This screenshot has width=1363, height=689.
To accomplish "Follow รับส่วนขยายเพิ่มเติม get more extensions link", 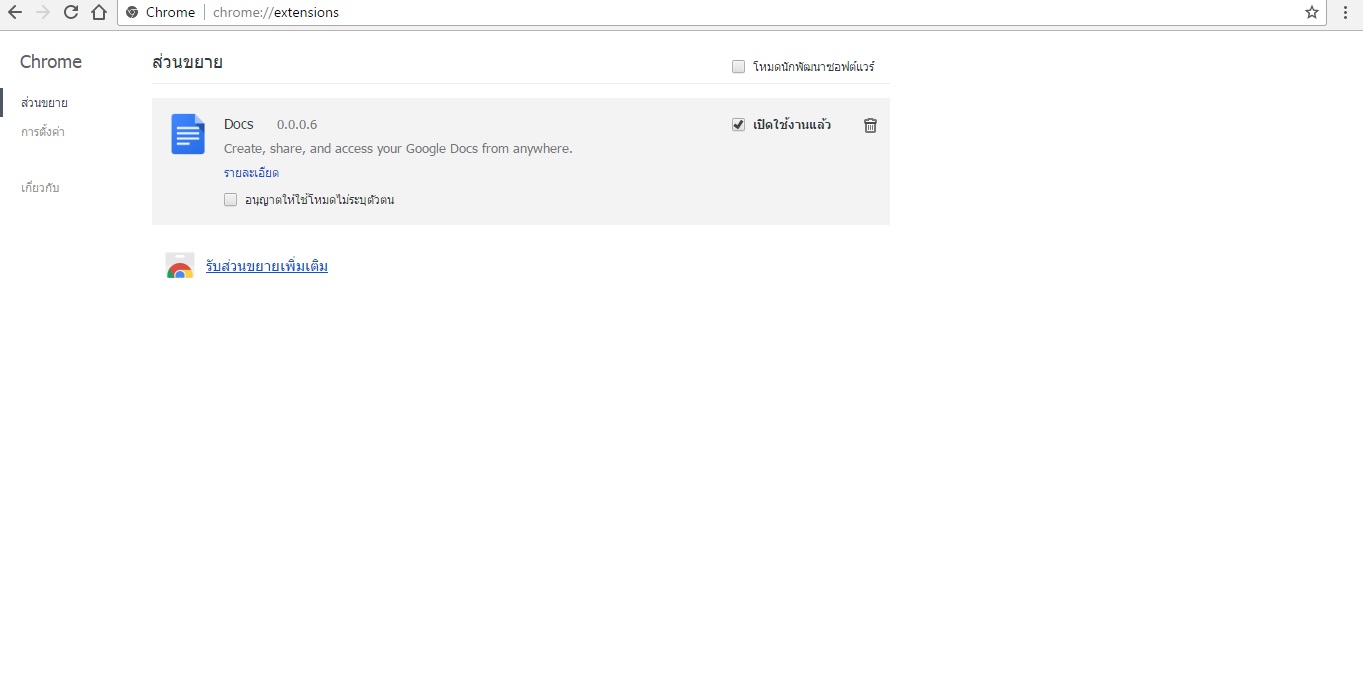I will tap(267, 267).
